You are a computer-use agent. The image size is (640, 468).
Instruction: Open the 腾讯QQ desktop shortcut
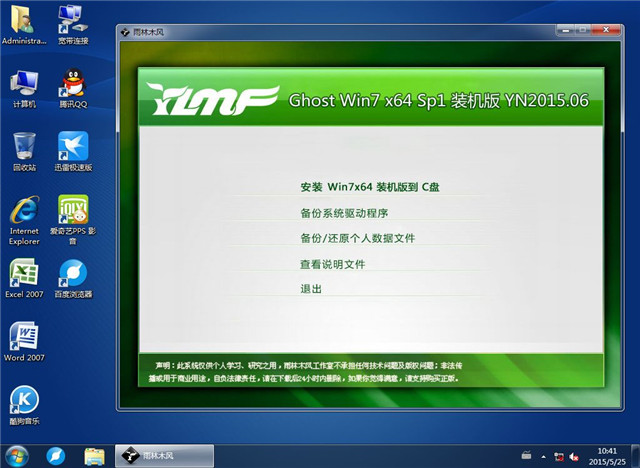coord(72,84)
